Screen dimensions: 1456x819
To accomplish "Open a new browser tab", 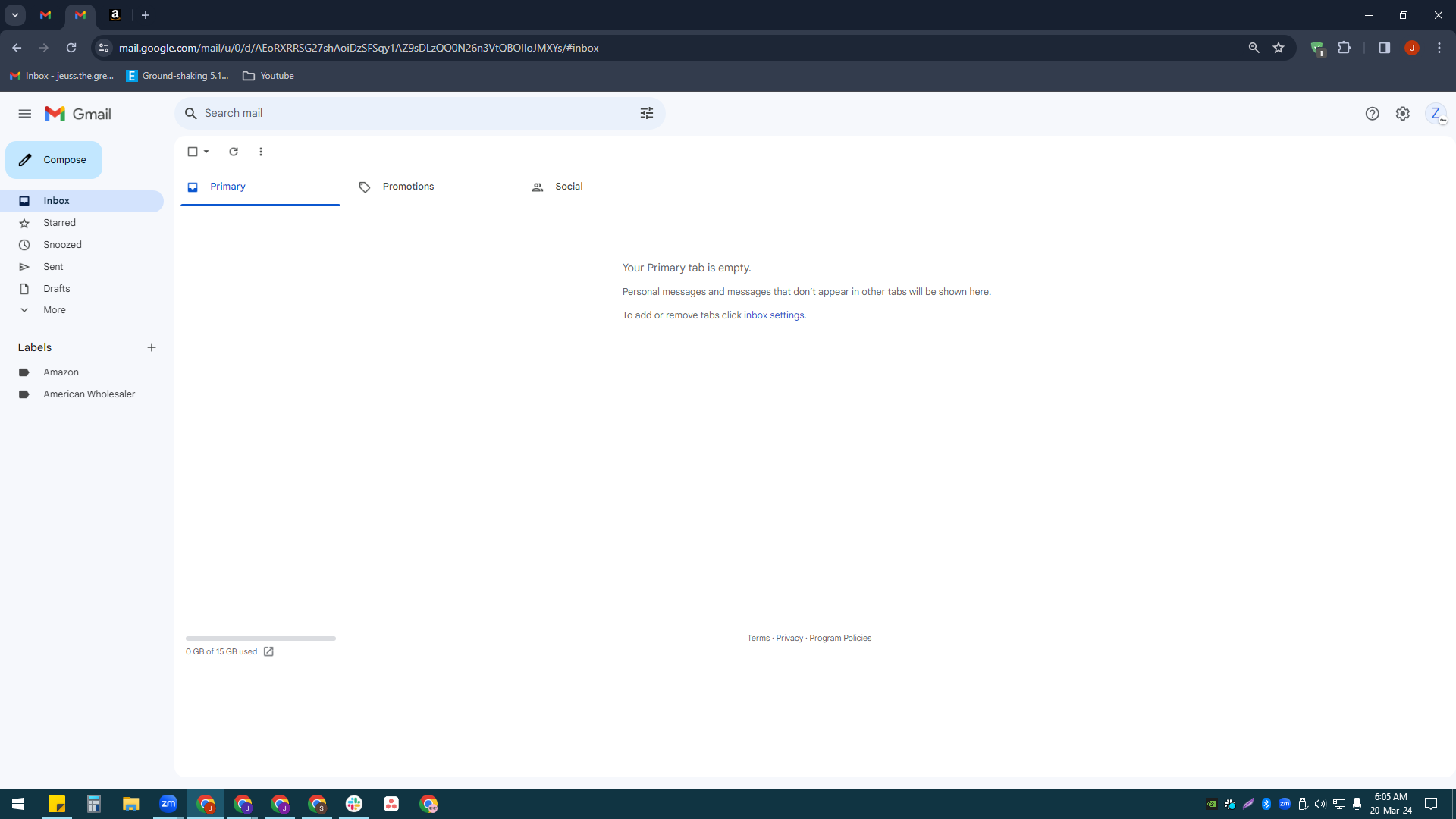I will point(146,15).
